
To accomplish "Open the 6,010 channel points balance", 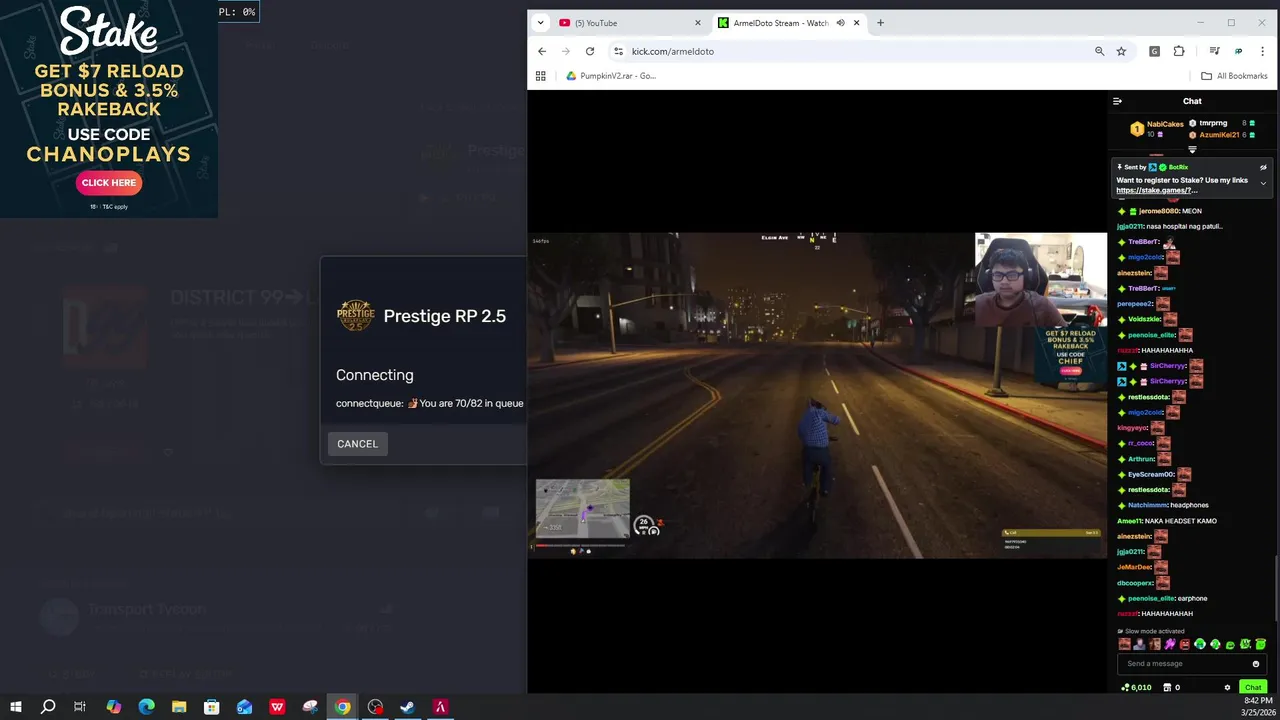I will [1136, 687].
